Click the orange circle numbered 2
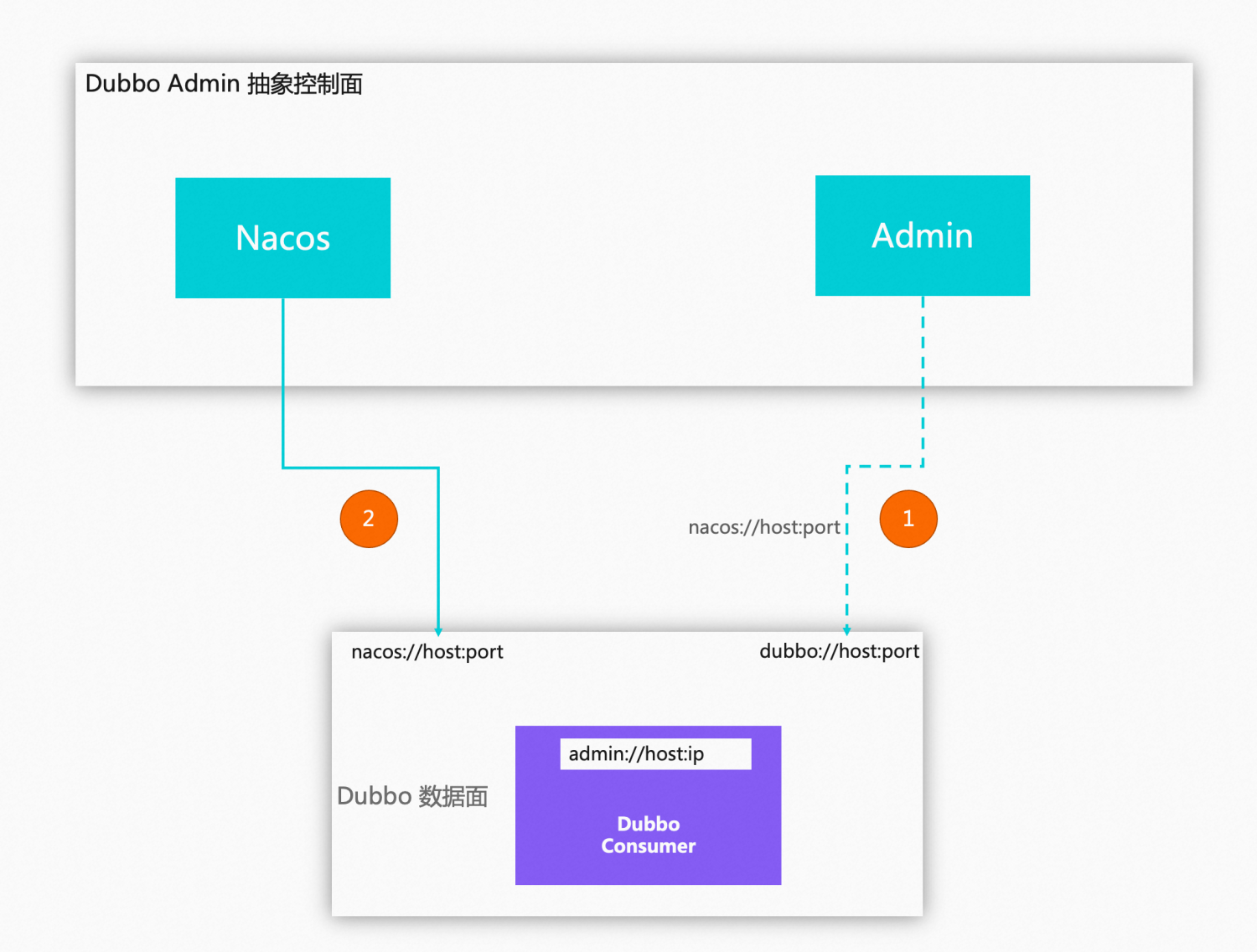1257x952 pixels. click(x=369, y=519)
